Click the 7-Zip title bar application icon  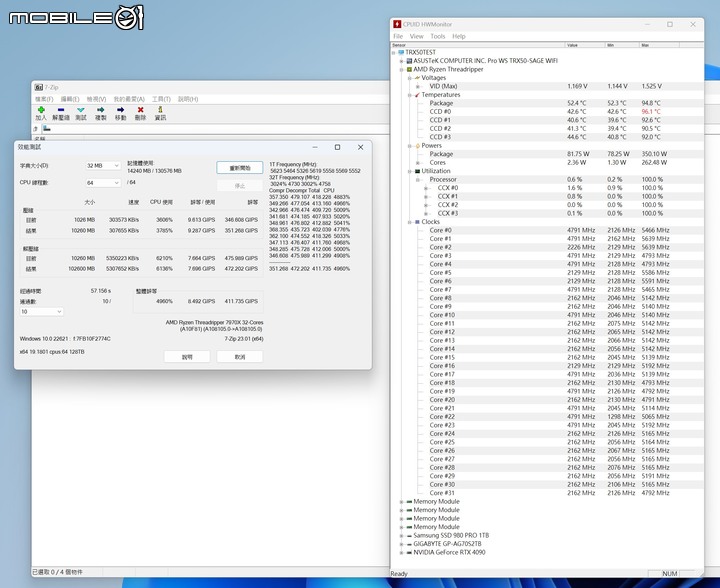pos(39,87)
